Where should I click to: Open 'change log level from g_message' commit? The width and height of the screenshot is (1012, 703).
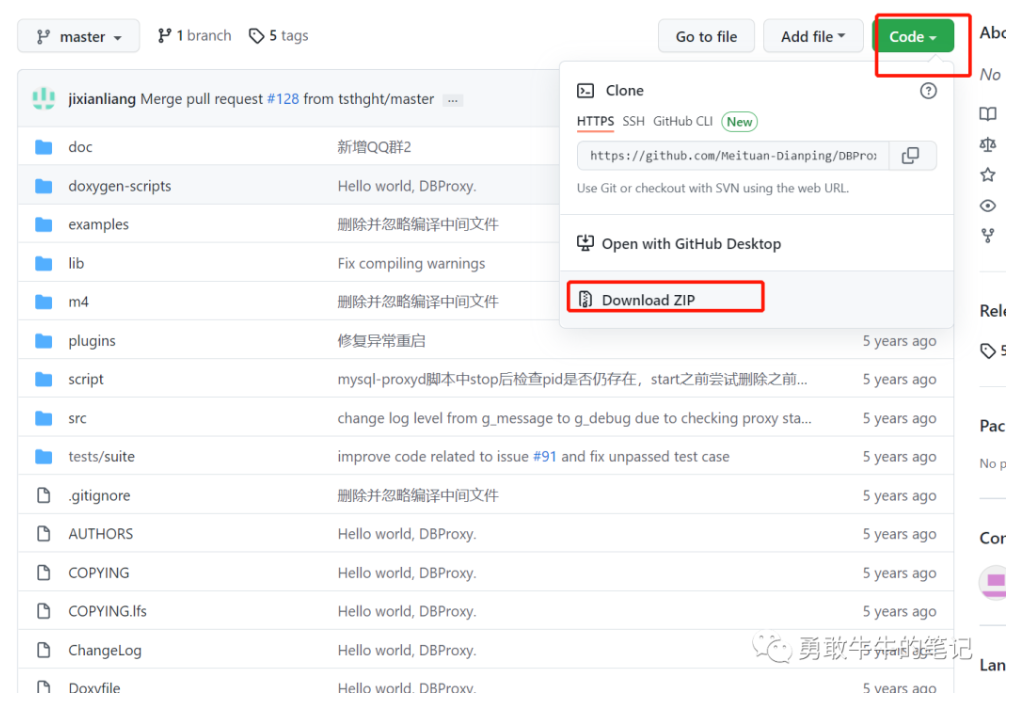574,418
